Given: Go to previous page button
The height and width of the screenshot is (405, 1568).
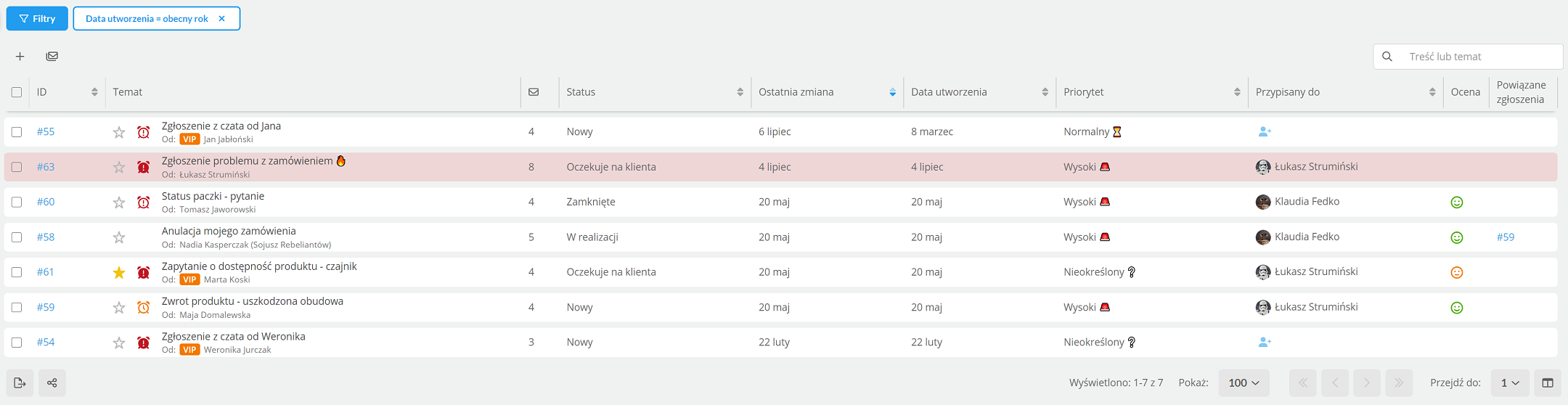Looking at the screenshot, I should (x=1335, y=382).
